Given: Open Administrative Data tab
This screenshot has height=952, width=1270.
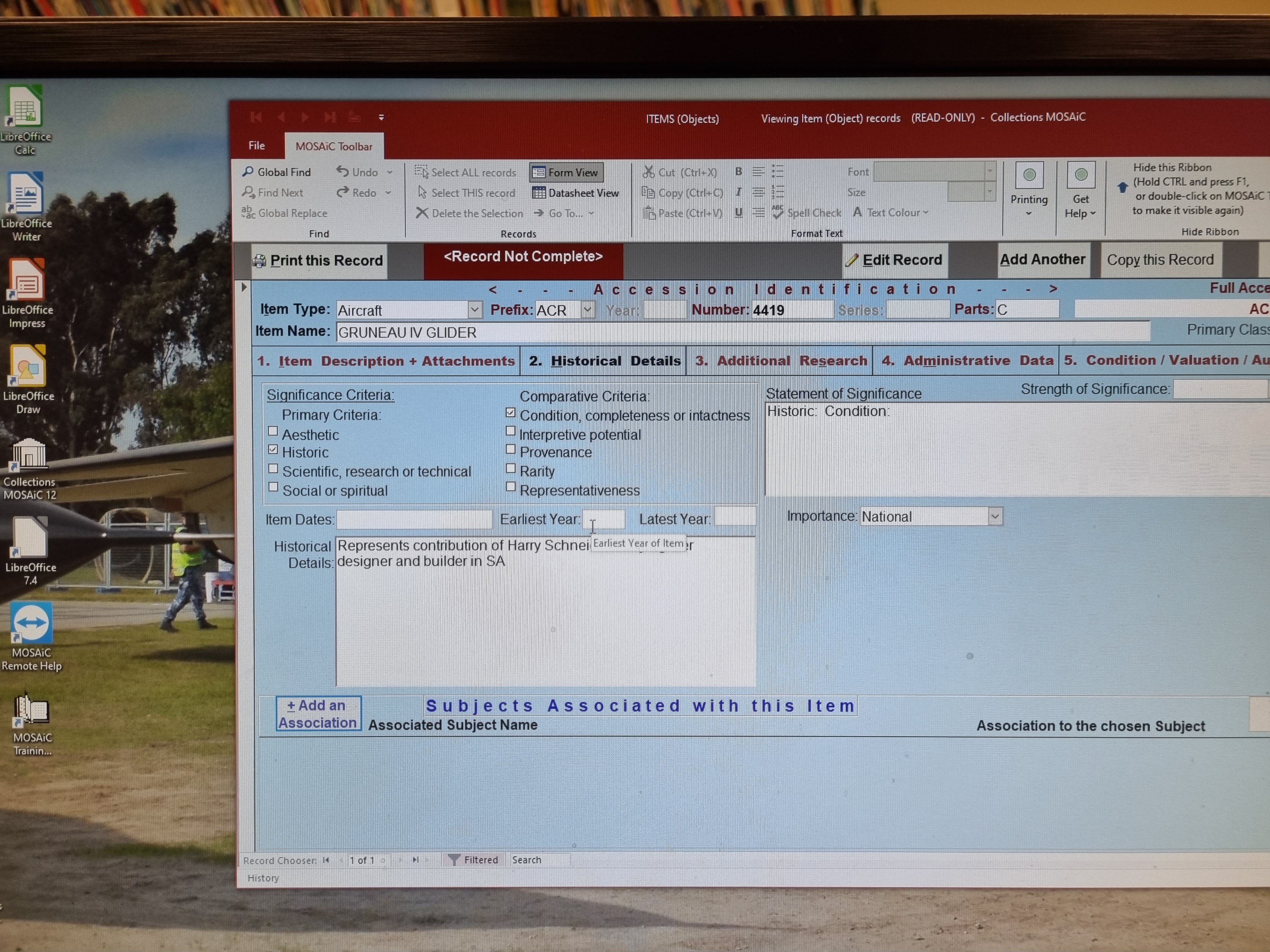Looking at the screenshot, I should 967,360.
